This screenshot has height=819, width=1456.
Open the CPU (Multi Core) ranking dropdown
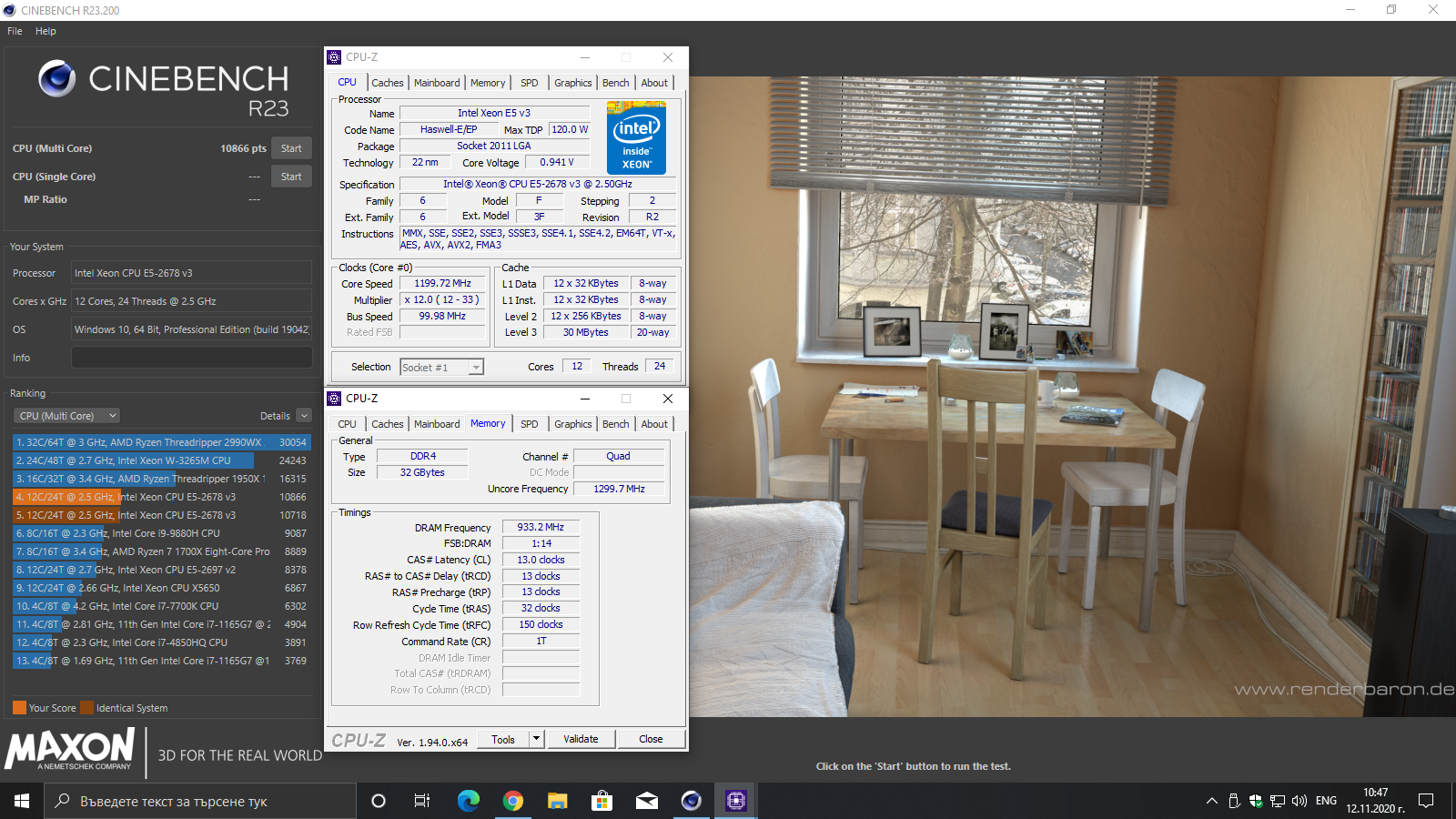click(x=66, y=416)
